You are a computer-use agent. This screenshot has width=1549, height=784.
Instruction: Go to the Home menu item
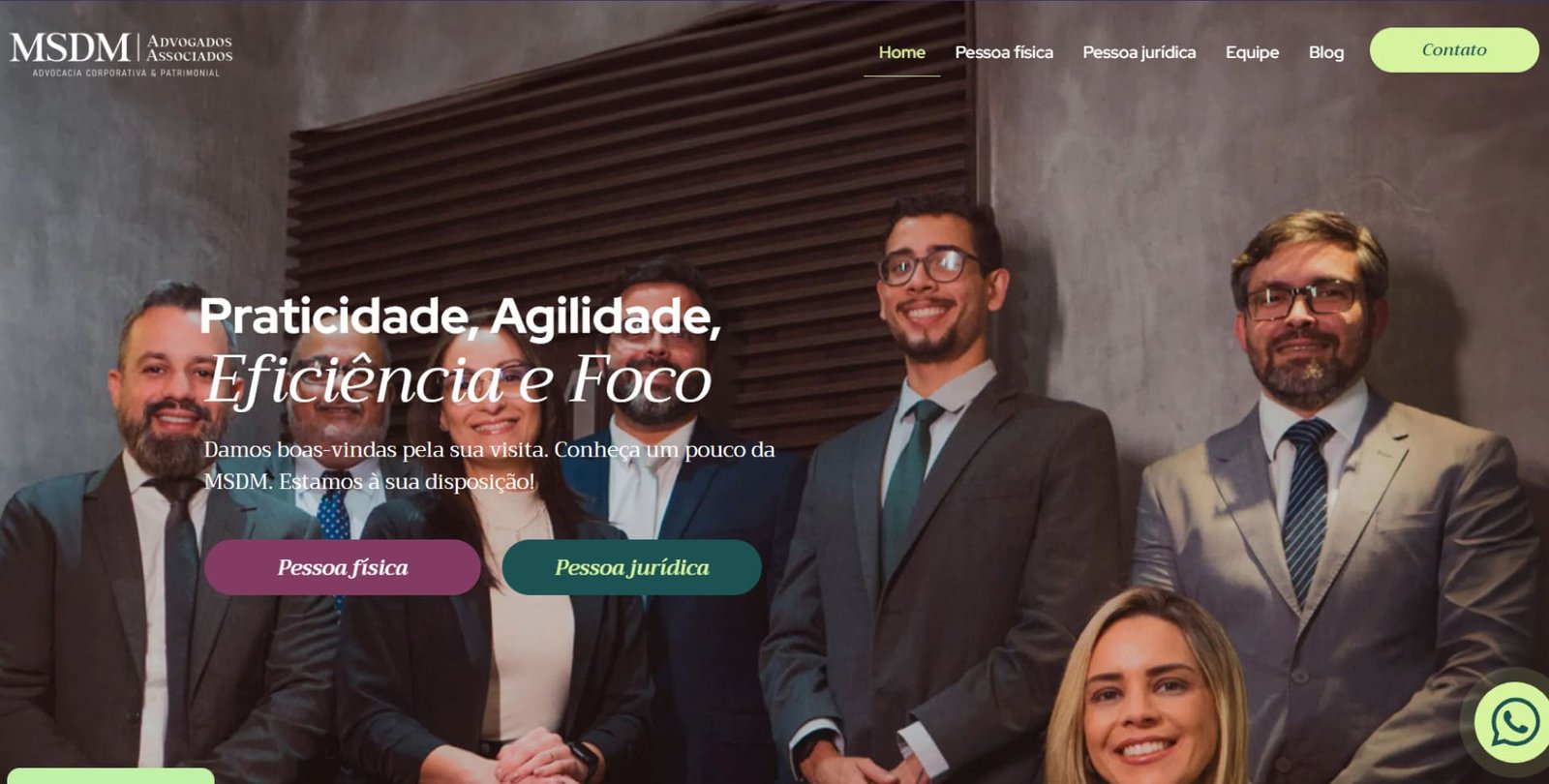[x=901, y=52]
